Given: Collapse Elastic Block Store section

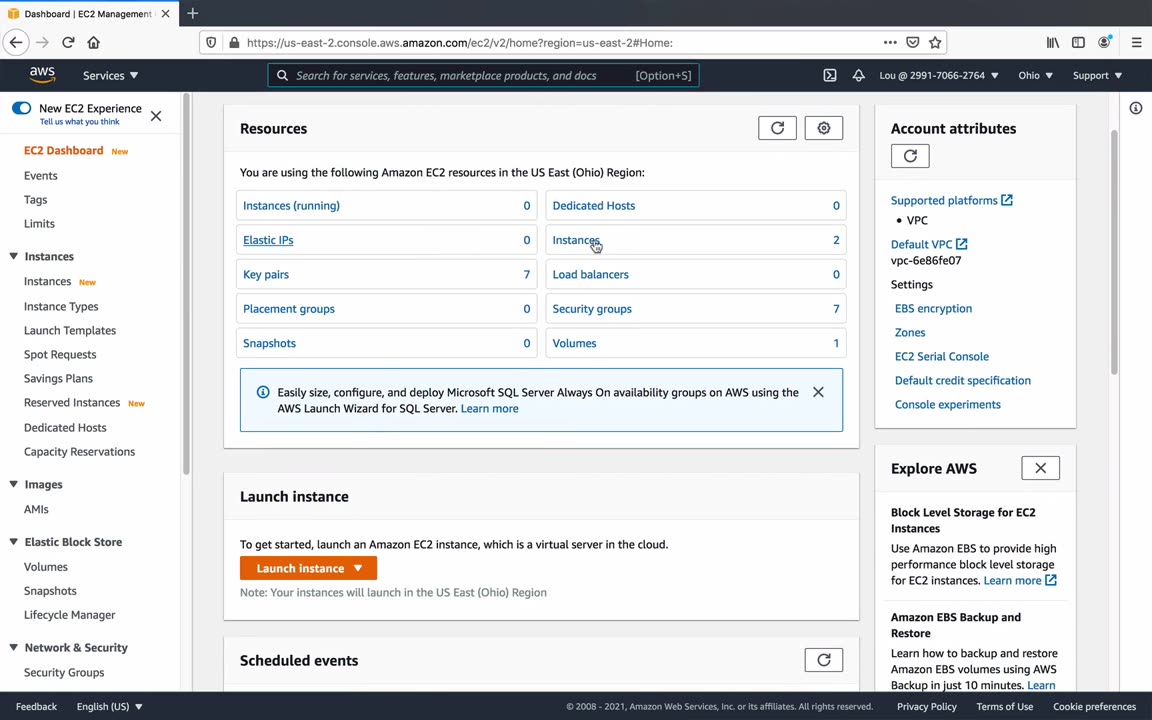Looking at the screenshot, I should coord(14,542).
